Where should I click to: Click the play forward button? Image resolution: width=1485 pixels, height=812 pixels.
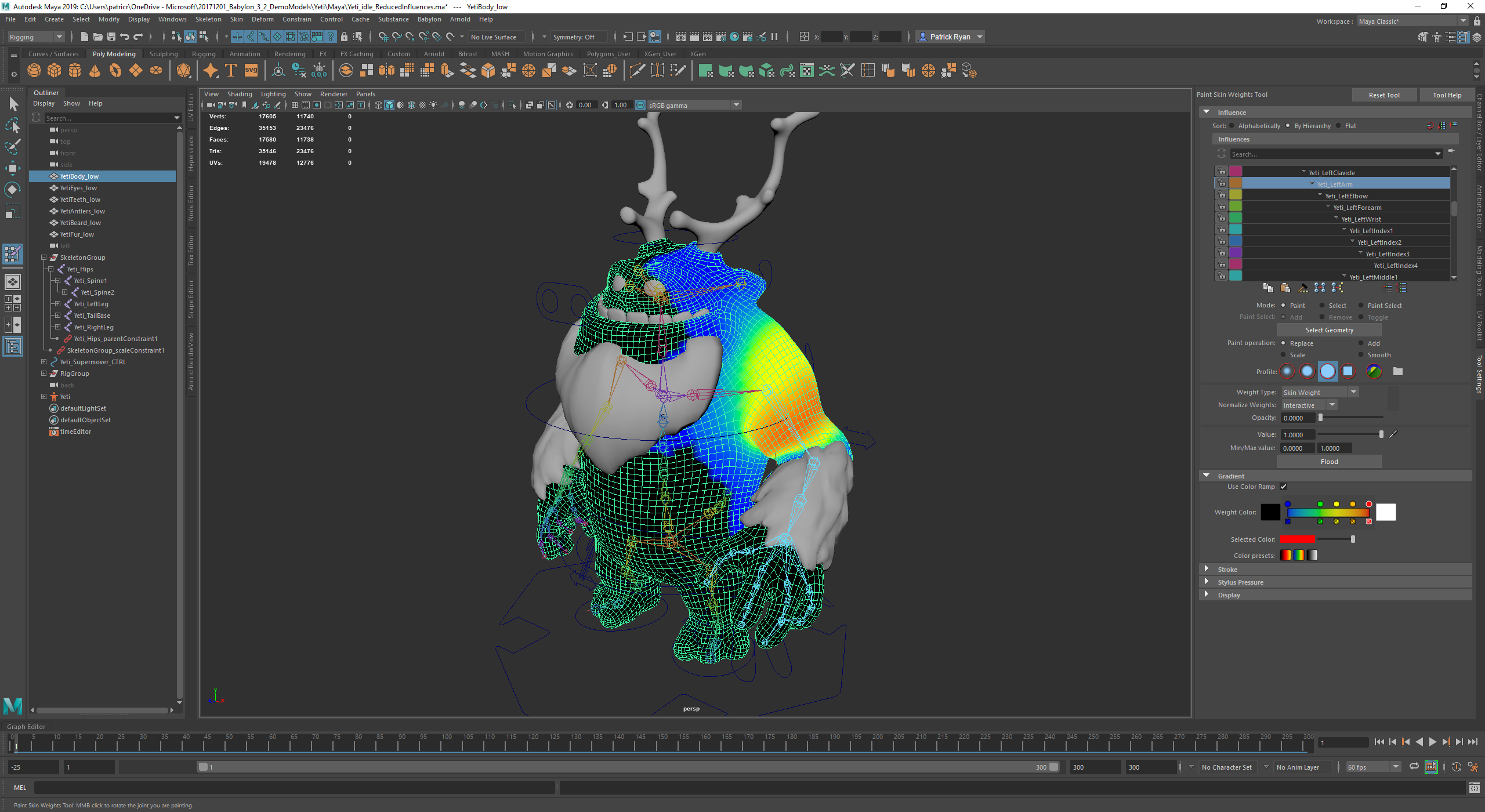(x=1432, y=742)
